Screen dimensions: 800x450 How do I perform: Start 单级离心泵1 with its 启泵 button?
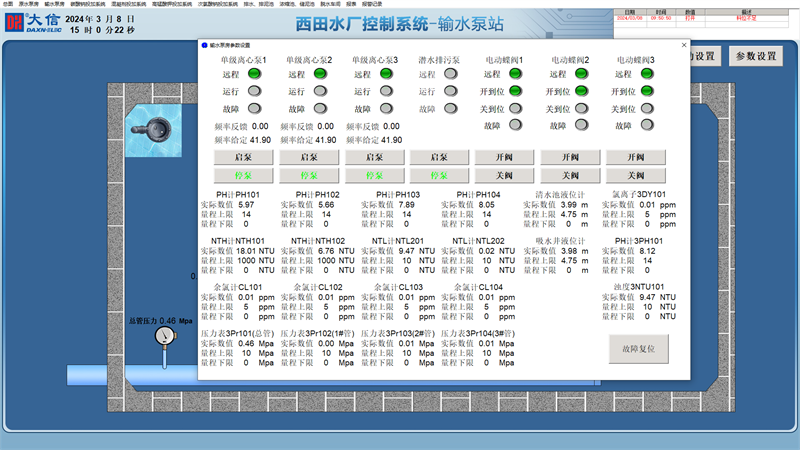pos(244,157)
